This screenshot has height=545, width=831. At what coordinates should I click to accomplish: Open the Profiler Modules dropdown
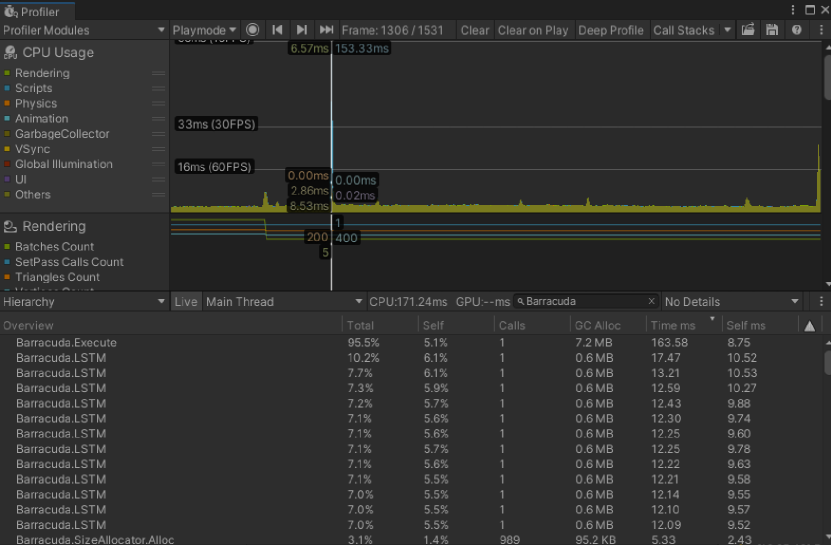point(84,30)
